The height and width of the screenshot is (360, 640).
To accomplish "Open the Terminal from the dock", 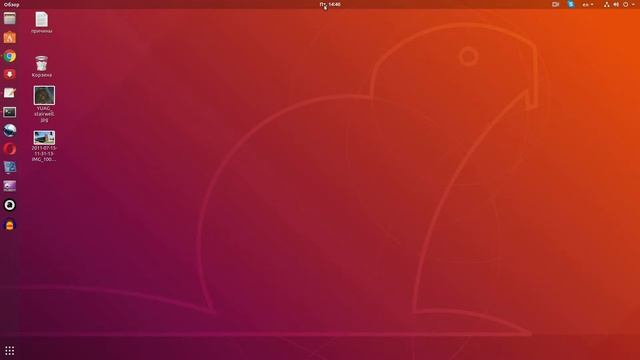I will [x=10, y=112].
